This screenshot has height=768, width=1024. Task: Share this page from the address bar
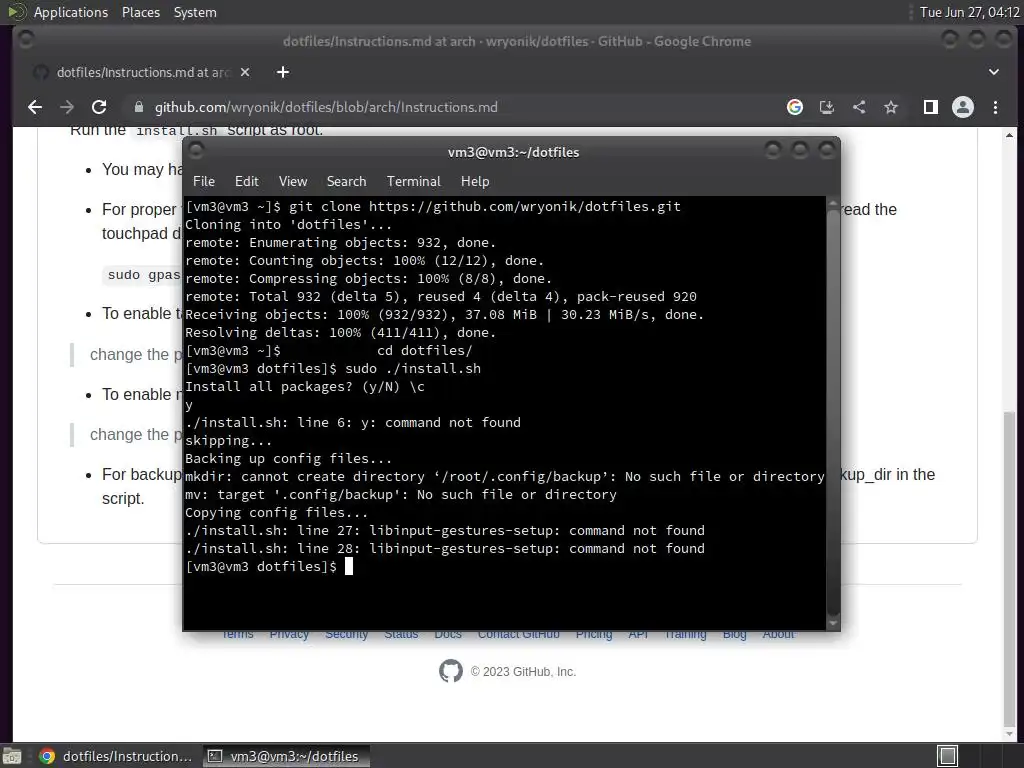[x=859, y=107]
